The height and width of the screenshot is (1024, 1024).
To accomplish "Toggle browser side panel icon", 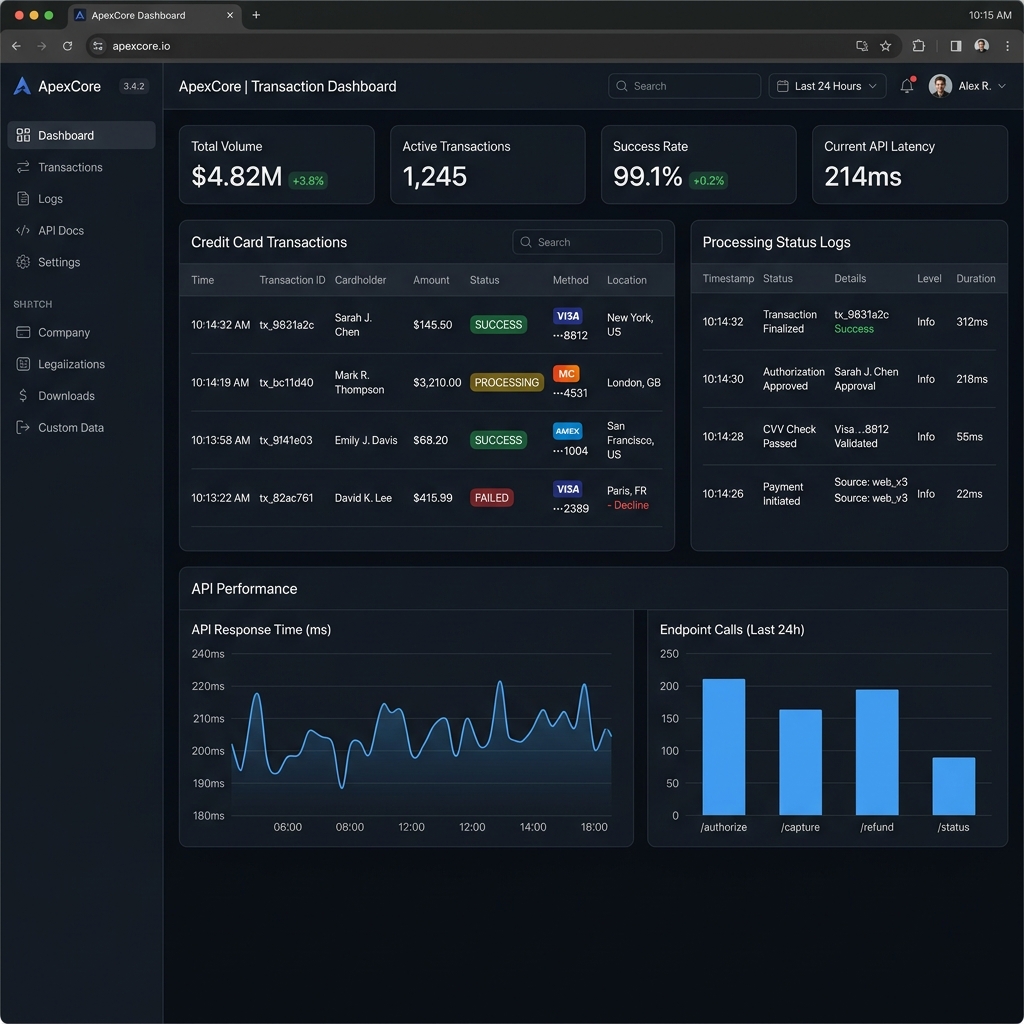I will [x=955, y=46].
